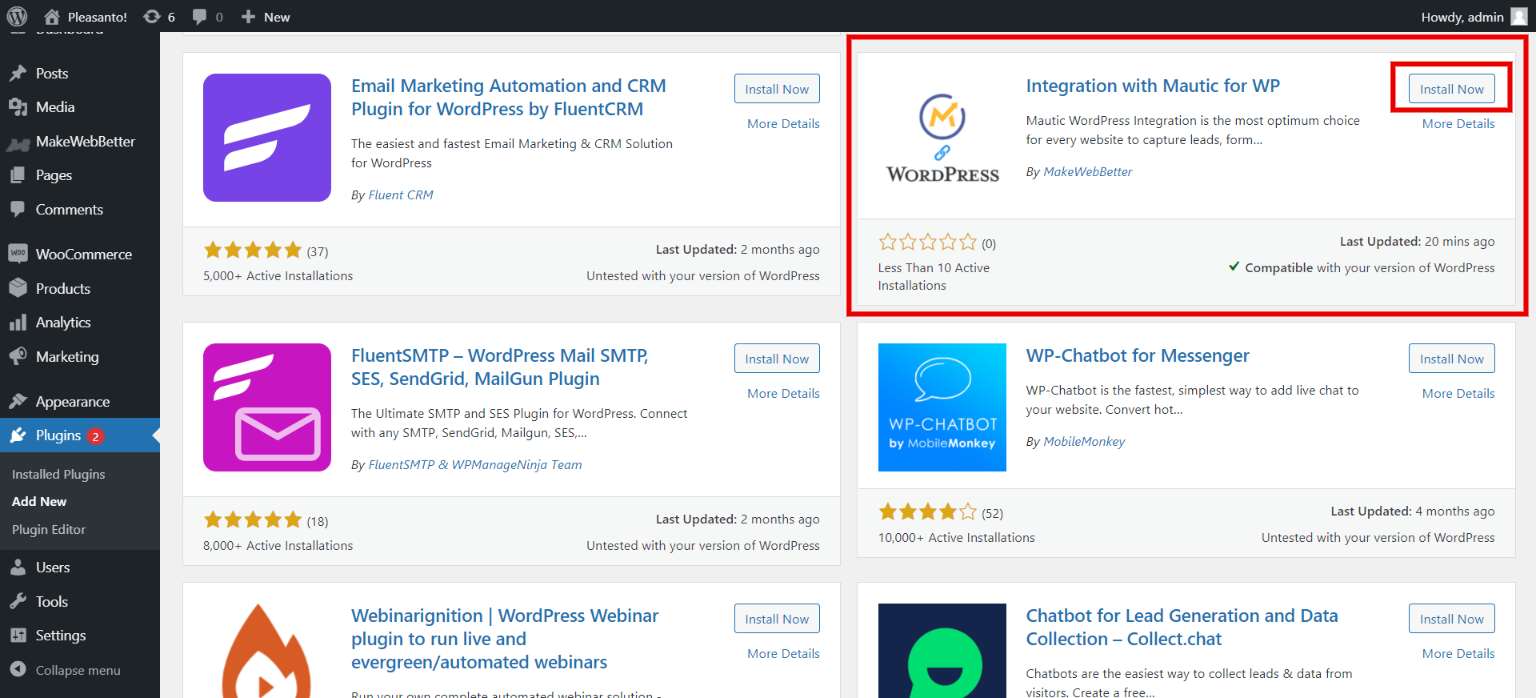This screenshot has width=1536, height=698.
Task: View More Details for FluentSMTP plugin
Action: pyautogui.click(x=782, y=393)
